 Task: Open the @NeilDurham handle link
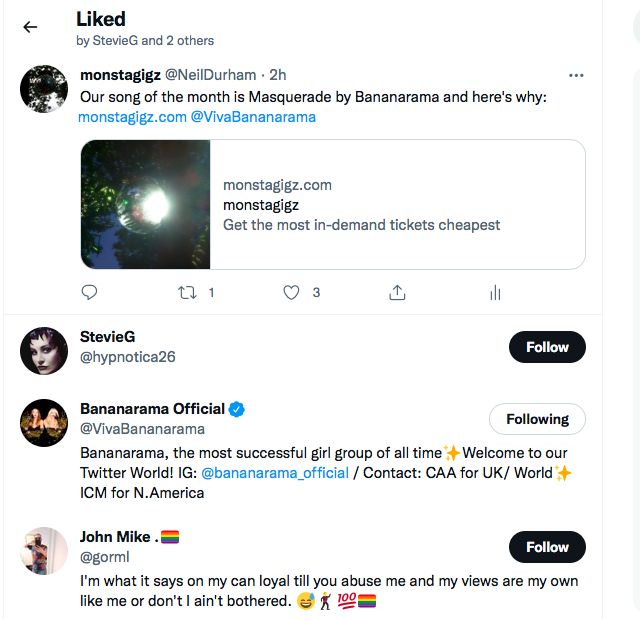click(210, 75)
